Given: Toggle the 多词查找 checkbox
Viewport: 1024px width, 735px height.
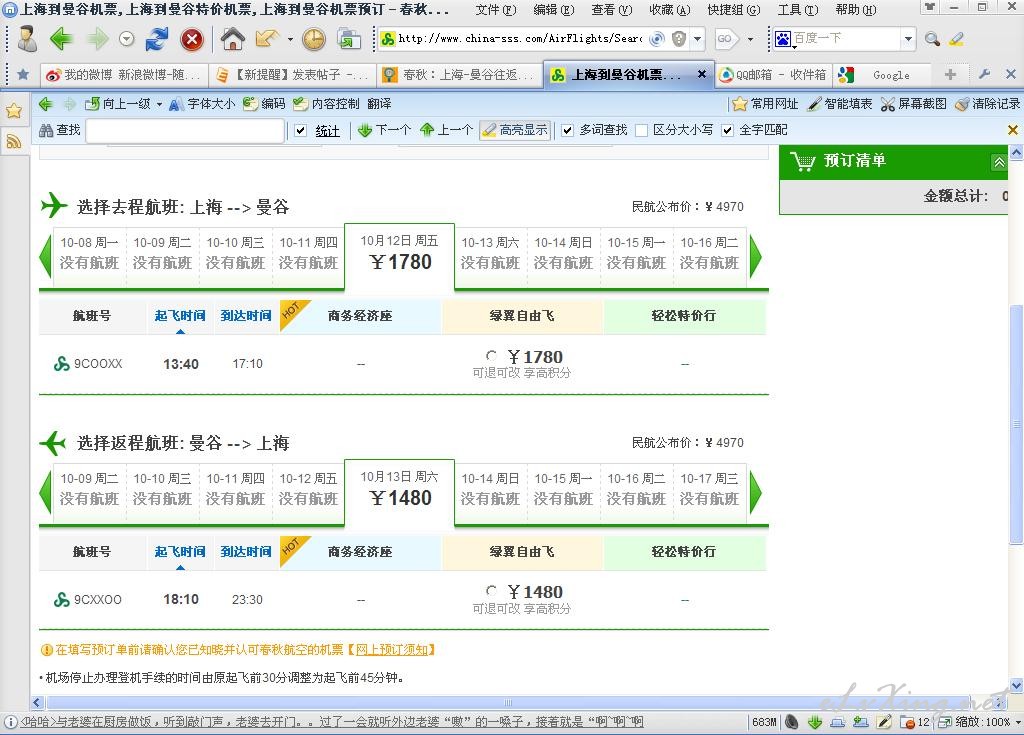Looking at the screenshot, I should (568, 131).
